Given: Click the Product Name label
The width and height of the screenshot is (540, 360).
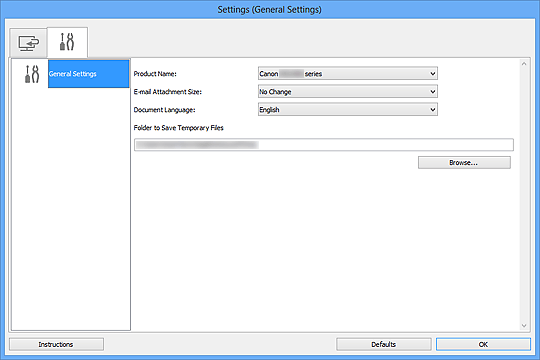Looking at the screenshot, I should tap(155, 74).
